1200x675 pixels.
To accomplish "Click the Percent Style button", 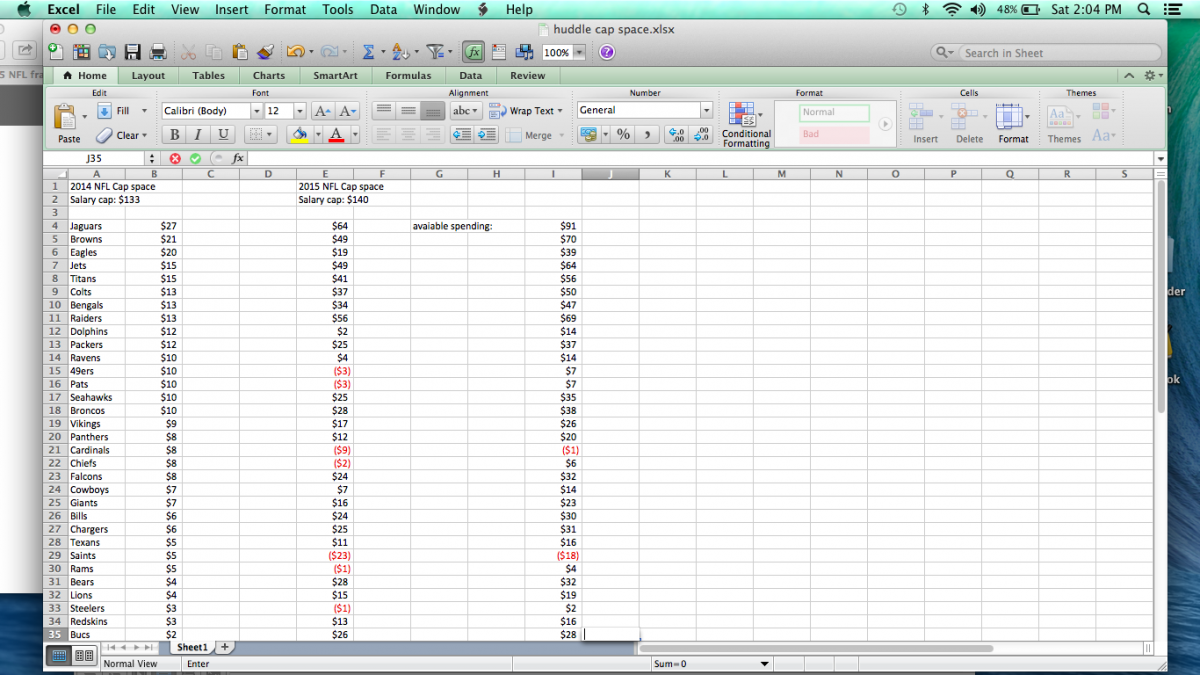I will pos(623,134).
